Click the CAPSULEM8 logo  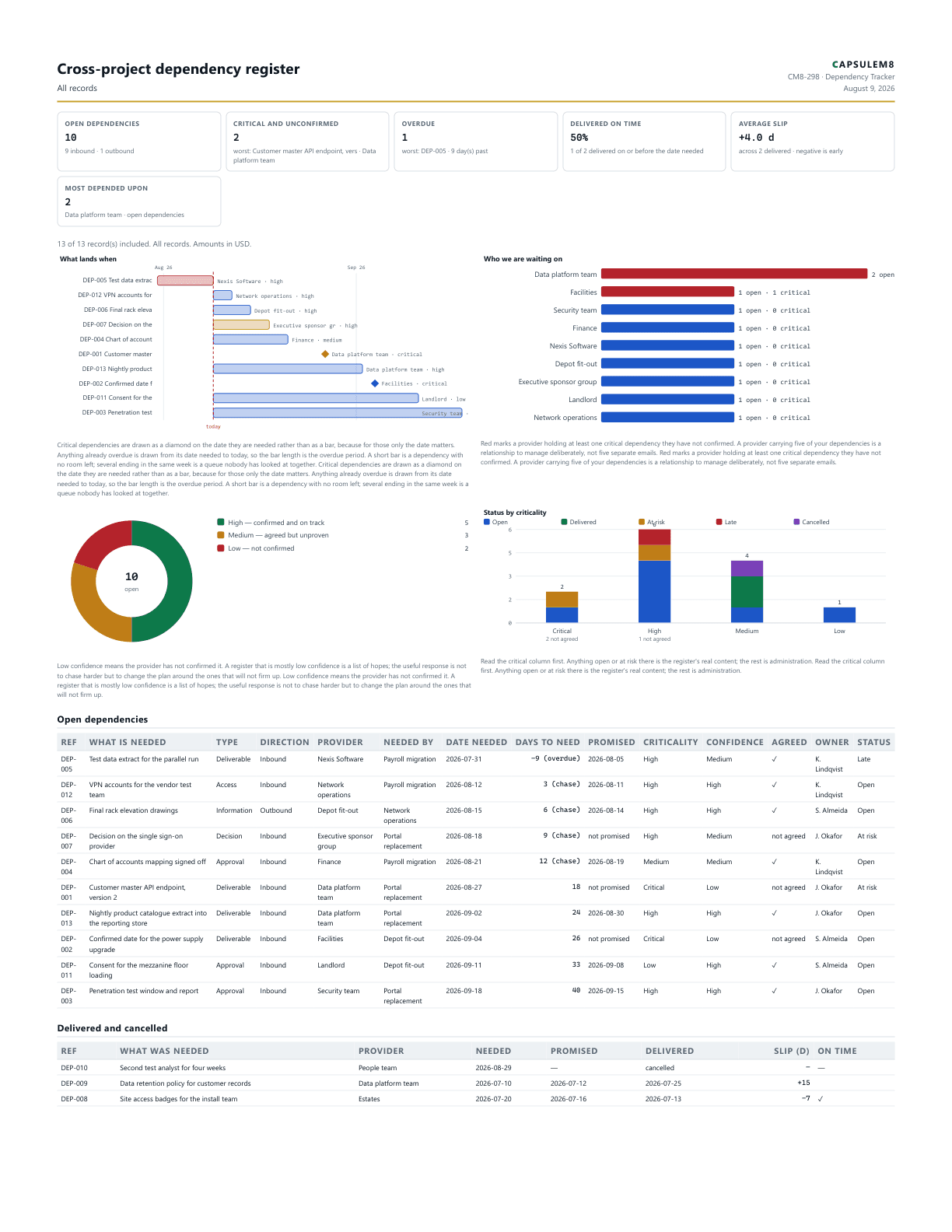tap(863, 65)
